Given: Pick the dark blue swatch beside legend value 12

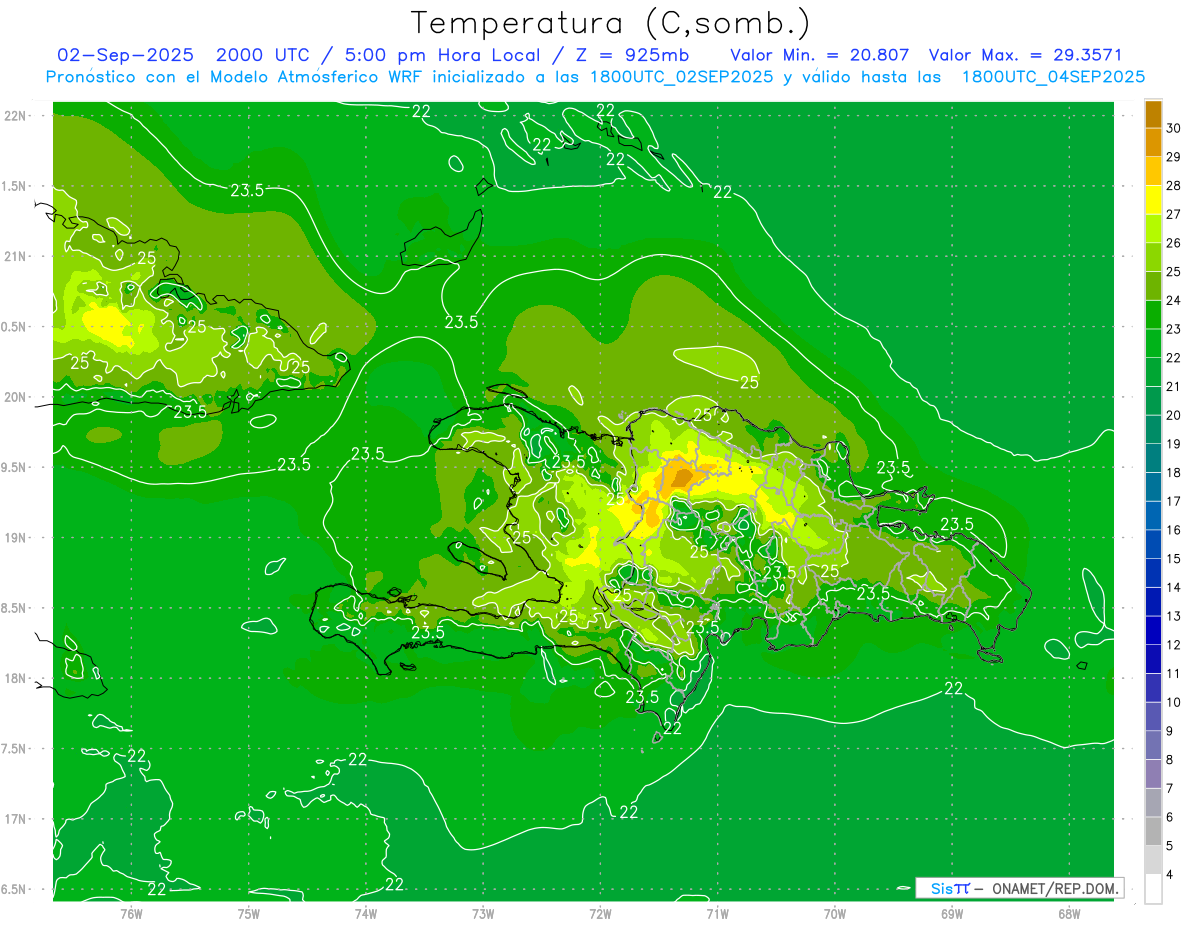Looking at the screenshot, I should coord(1153,630).
